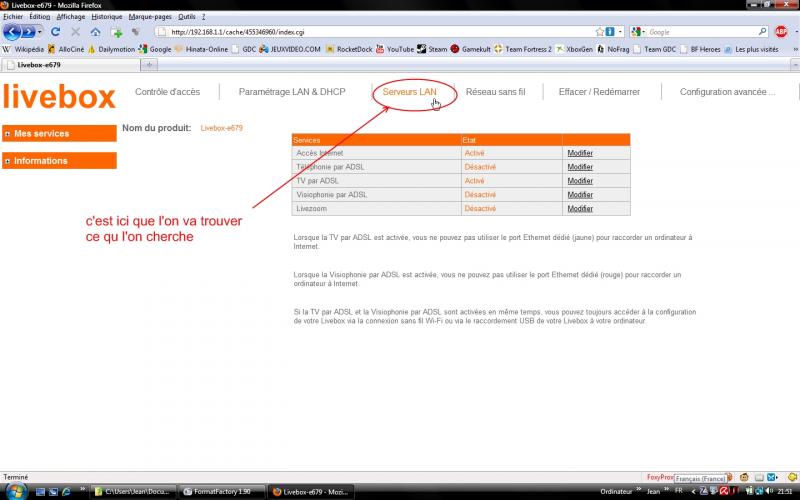Screen dimensions: 800x500
Task: Go forward with the Forward arrow button
Action: 28,32
